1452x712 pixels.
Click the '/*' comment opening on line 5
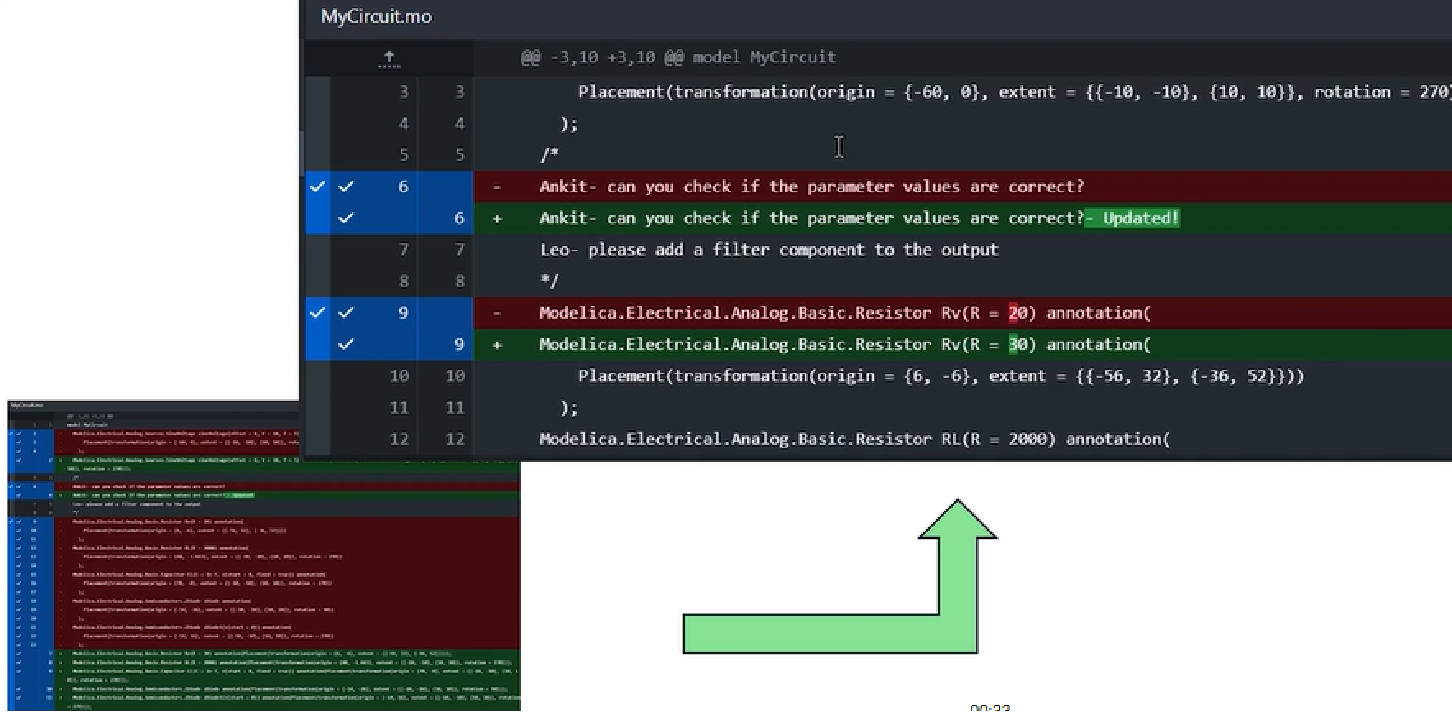[x=549, y=155]
